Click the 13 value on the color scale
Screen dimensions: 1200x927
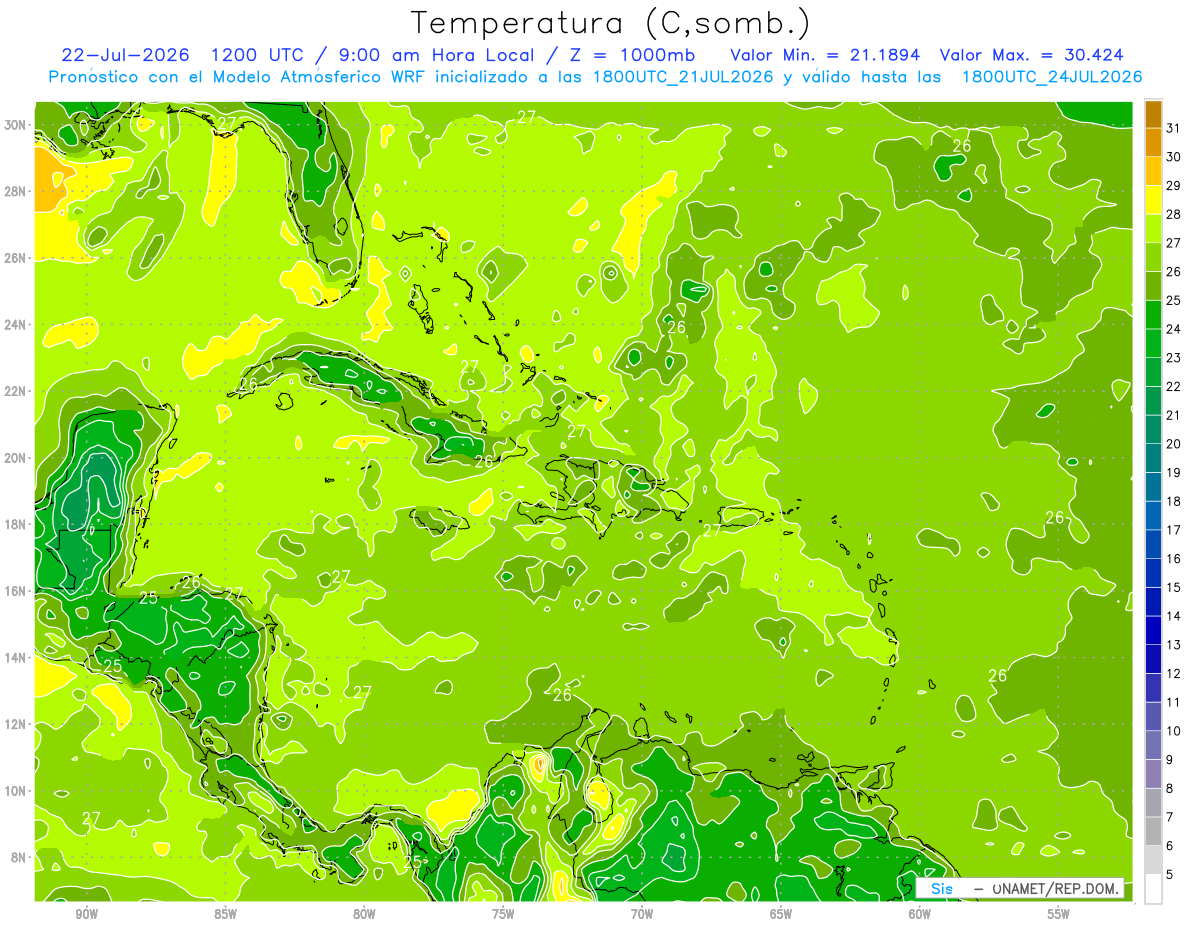pyautogui.click(x=1174, y=645)
